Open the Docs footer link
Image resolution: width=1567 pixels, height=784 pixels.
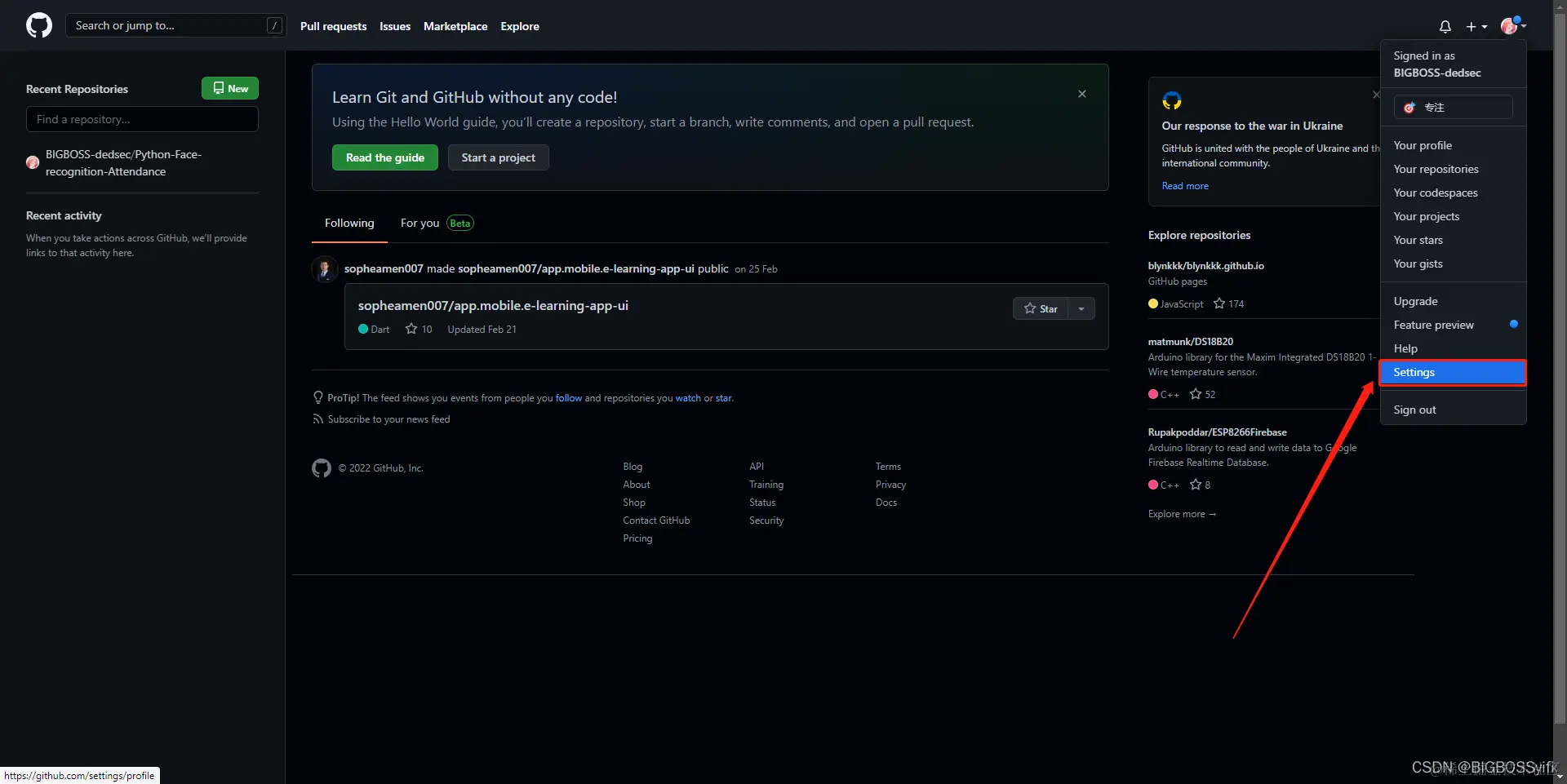[x=886, y=503]
